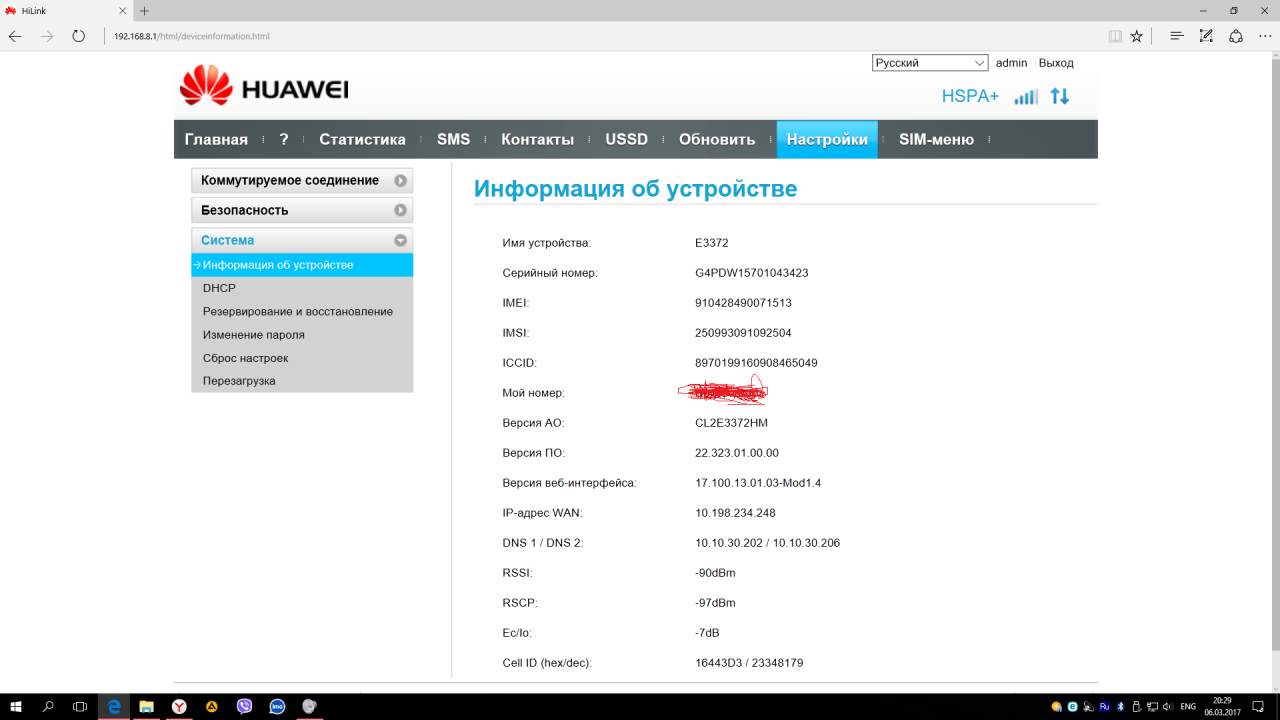Select the WAN IP 10.198.234.248
1280x720 pixels.
point(735,513)
